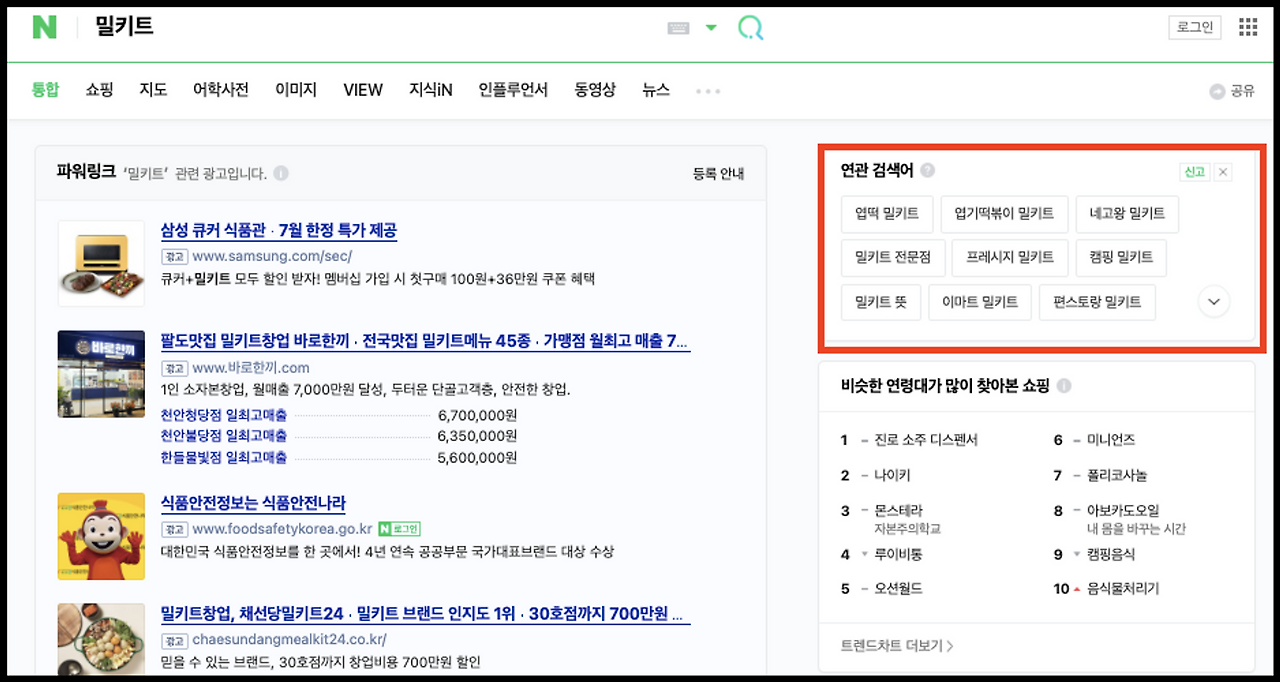This screenshot has height=682, width=1280.
Task: Close the 연관 검색어 panel
Action: [x=1222, y=171]
